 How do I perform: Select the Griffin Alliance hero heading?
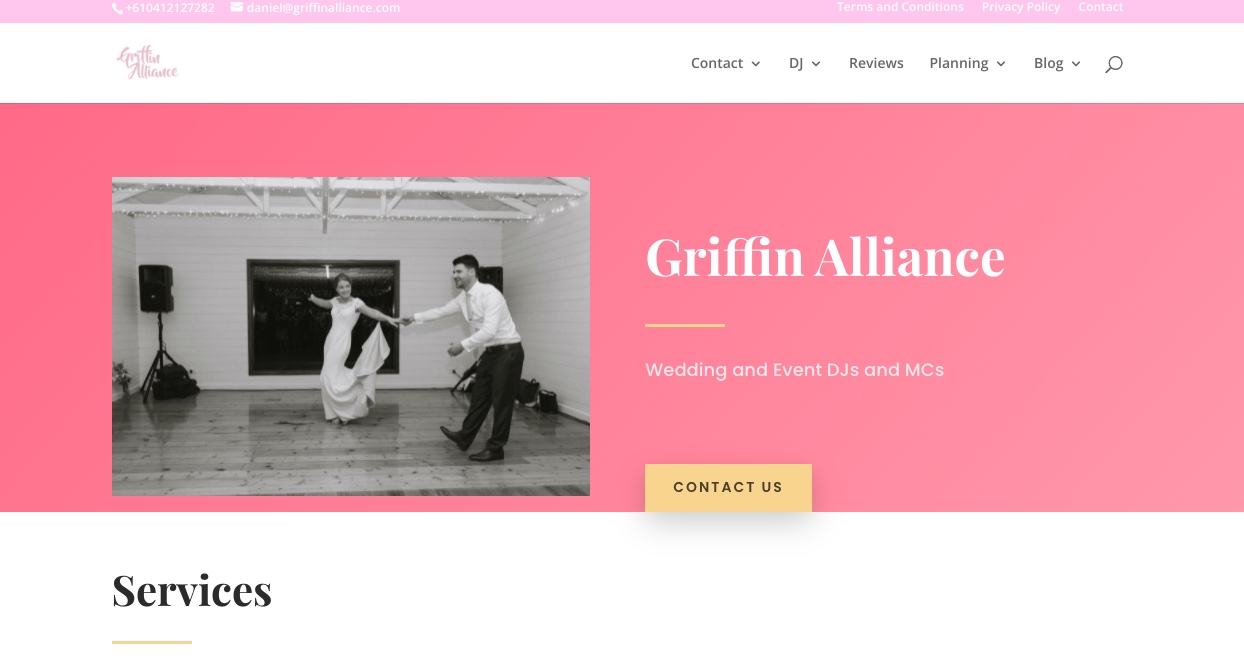[x=825, y=256]
